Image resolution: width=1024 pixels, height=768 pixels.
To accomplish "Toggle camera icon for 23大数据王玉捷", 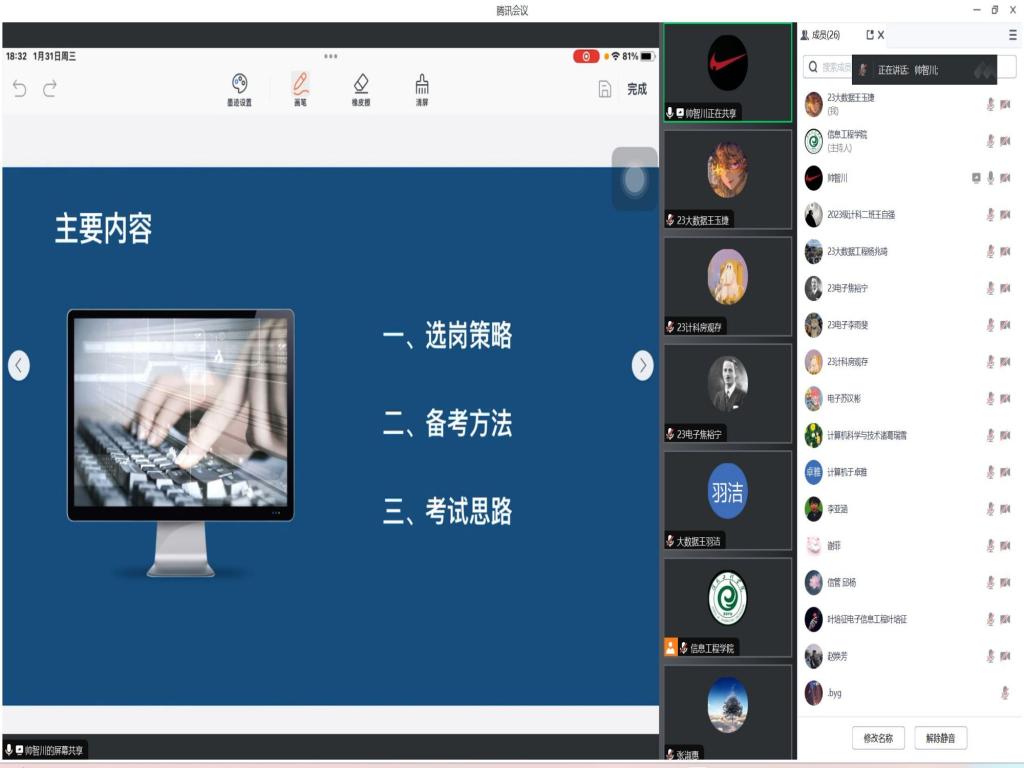I will pyautogui.click(x=1005, y=105).
